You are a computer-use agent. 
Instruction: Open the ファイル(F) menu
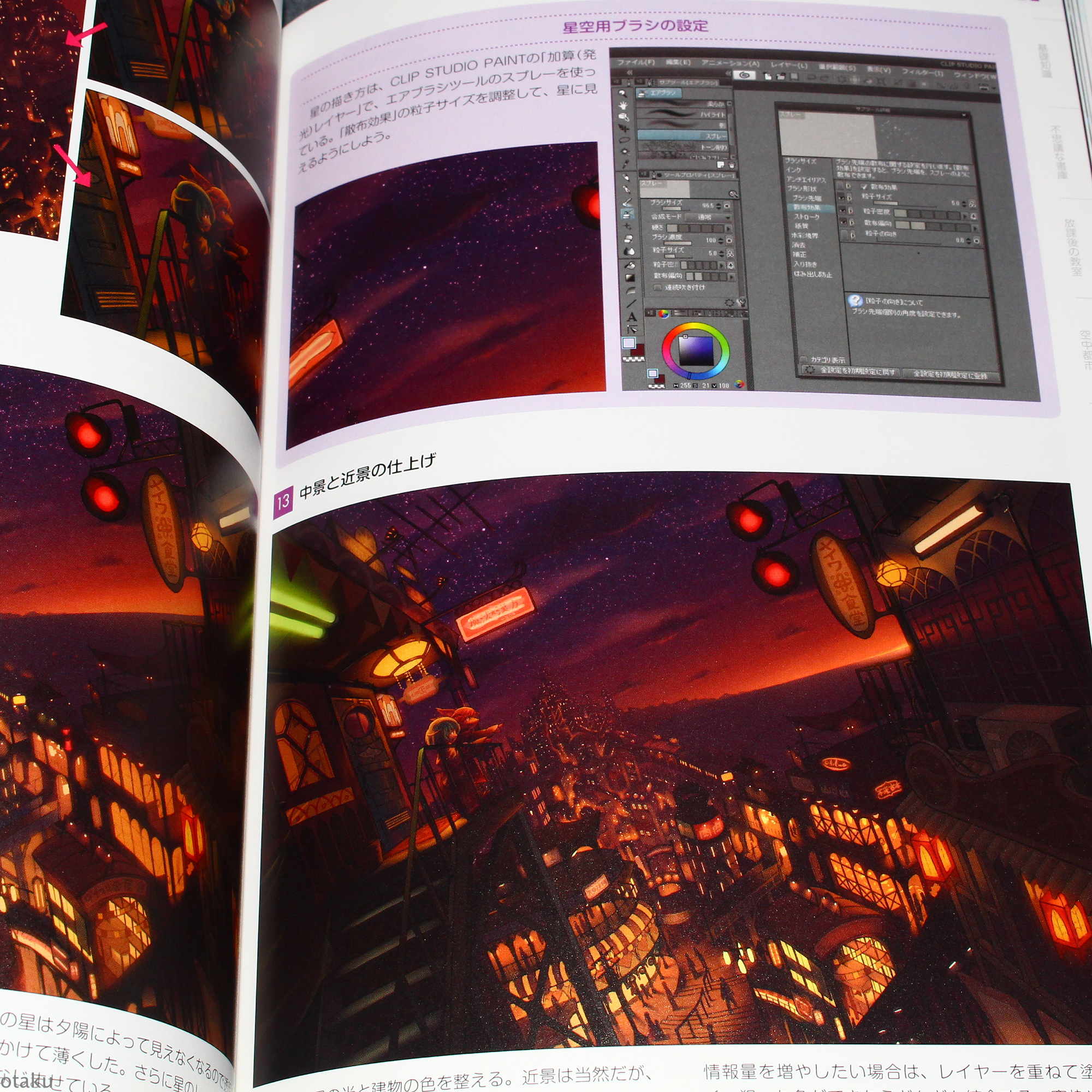click(637, 63)
